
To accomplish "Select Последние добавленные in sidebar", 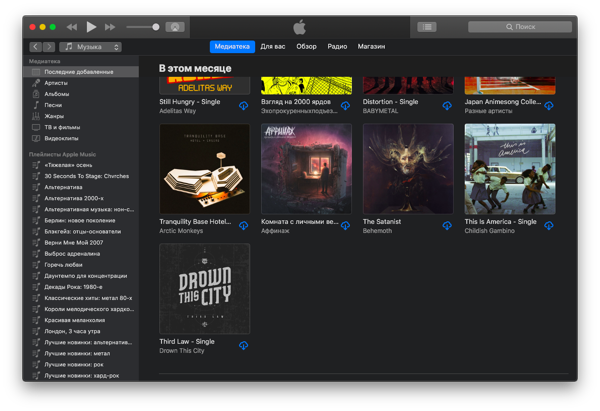I will (81, 72).
